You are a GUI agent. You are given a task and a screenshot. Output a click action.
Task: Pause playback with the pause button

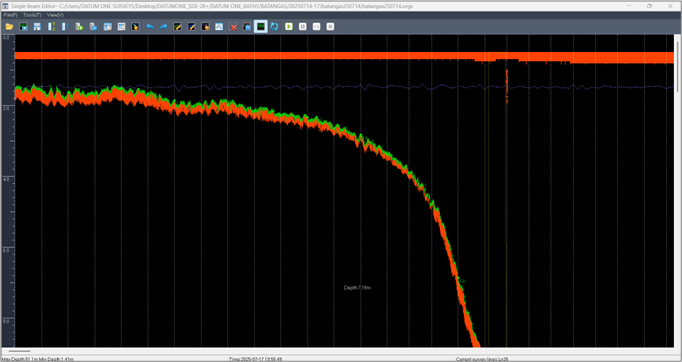(302, 27)
